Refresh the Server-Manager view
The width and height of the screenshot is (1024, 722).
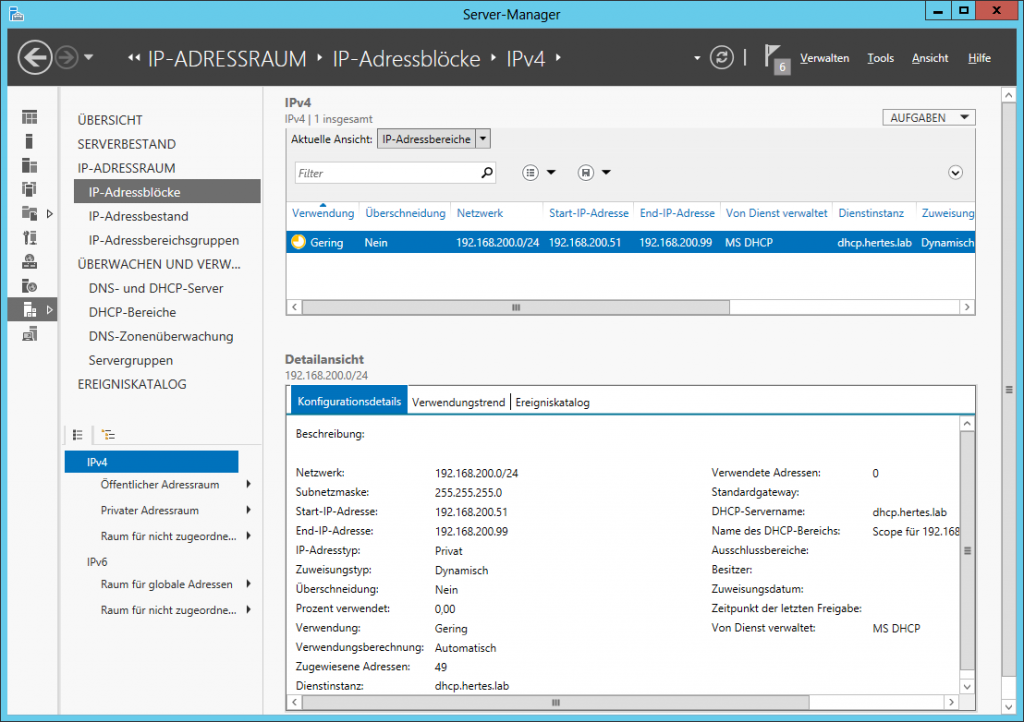(x=721, y=58)
